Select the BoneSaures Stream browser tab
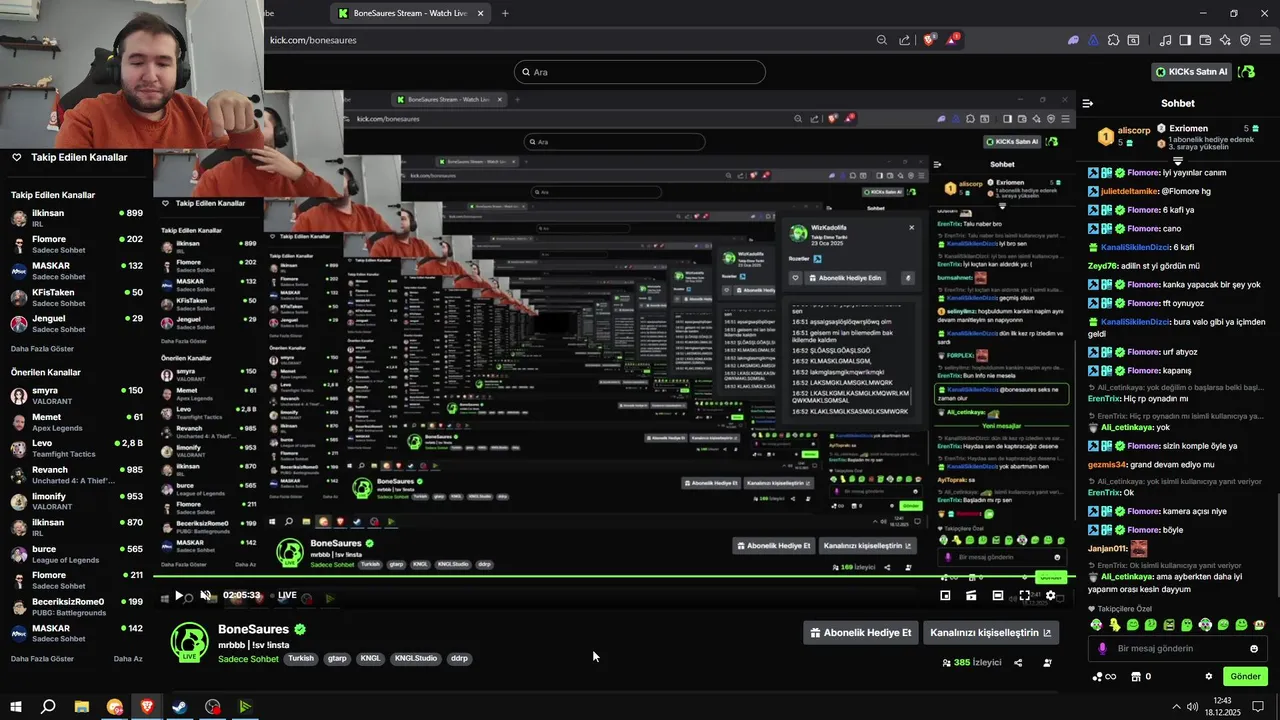 410,13
